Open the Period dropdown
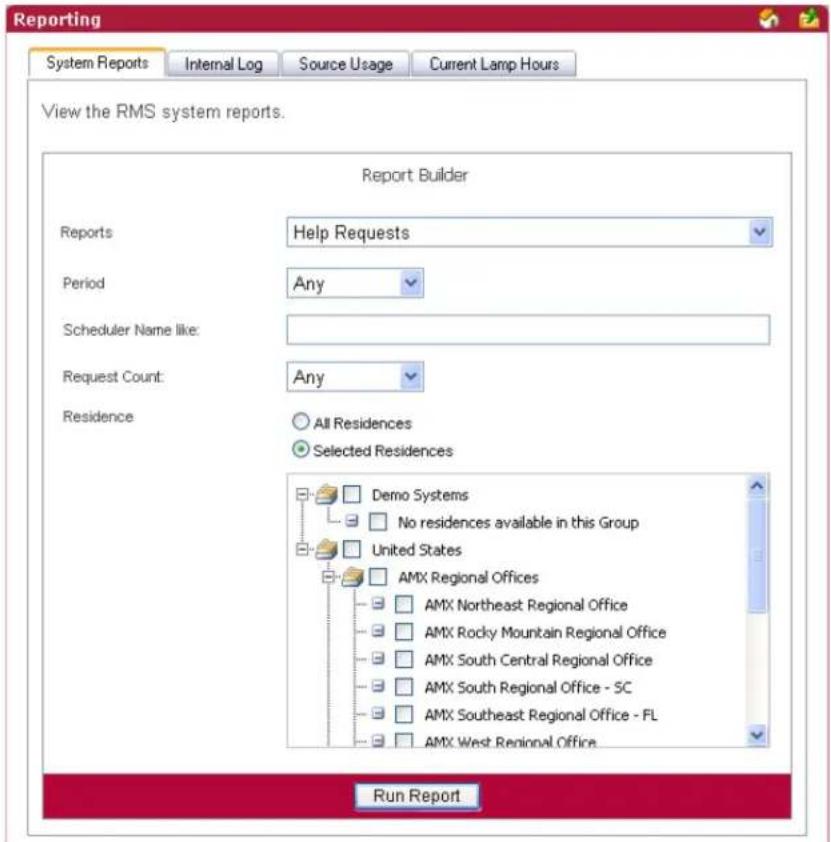Viewport: 831px width, 842px height. coord(355,283)
